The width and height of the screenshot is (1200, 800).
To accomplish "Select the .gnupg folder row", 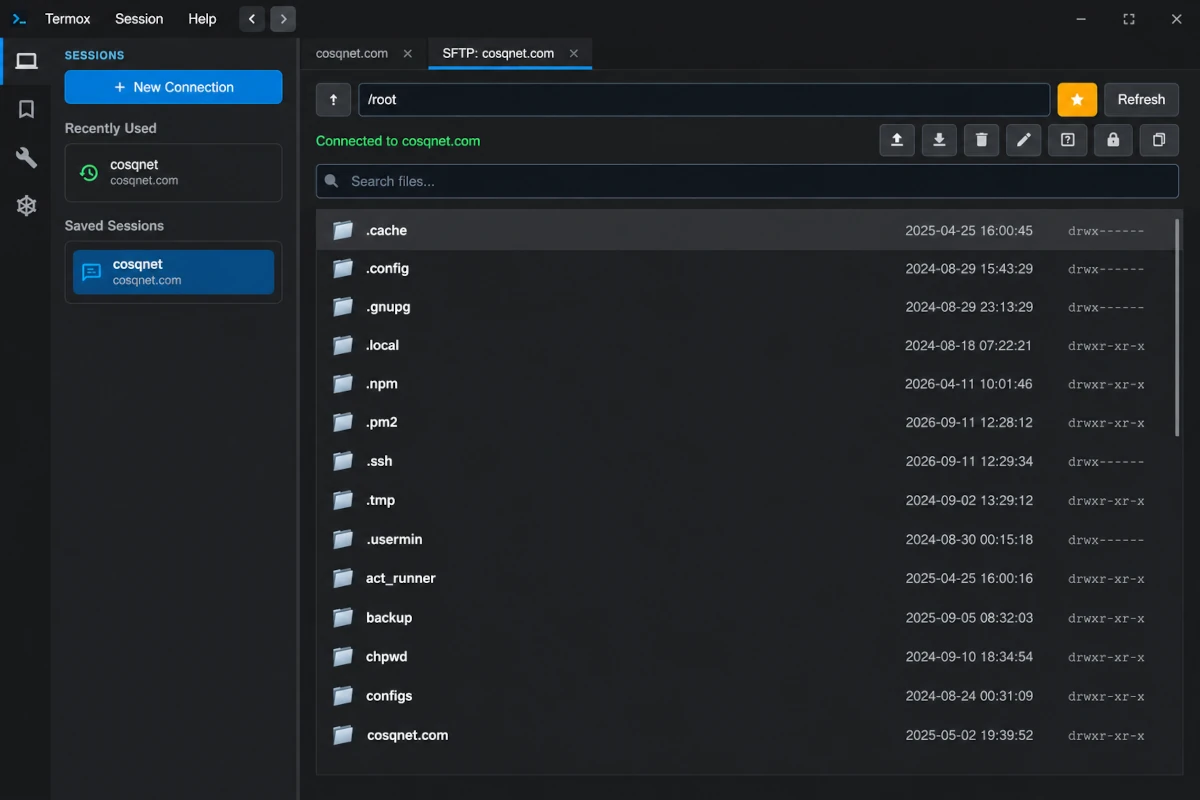I will coord(747,307).
